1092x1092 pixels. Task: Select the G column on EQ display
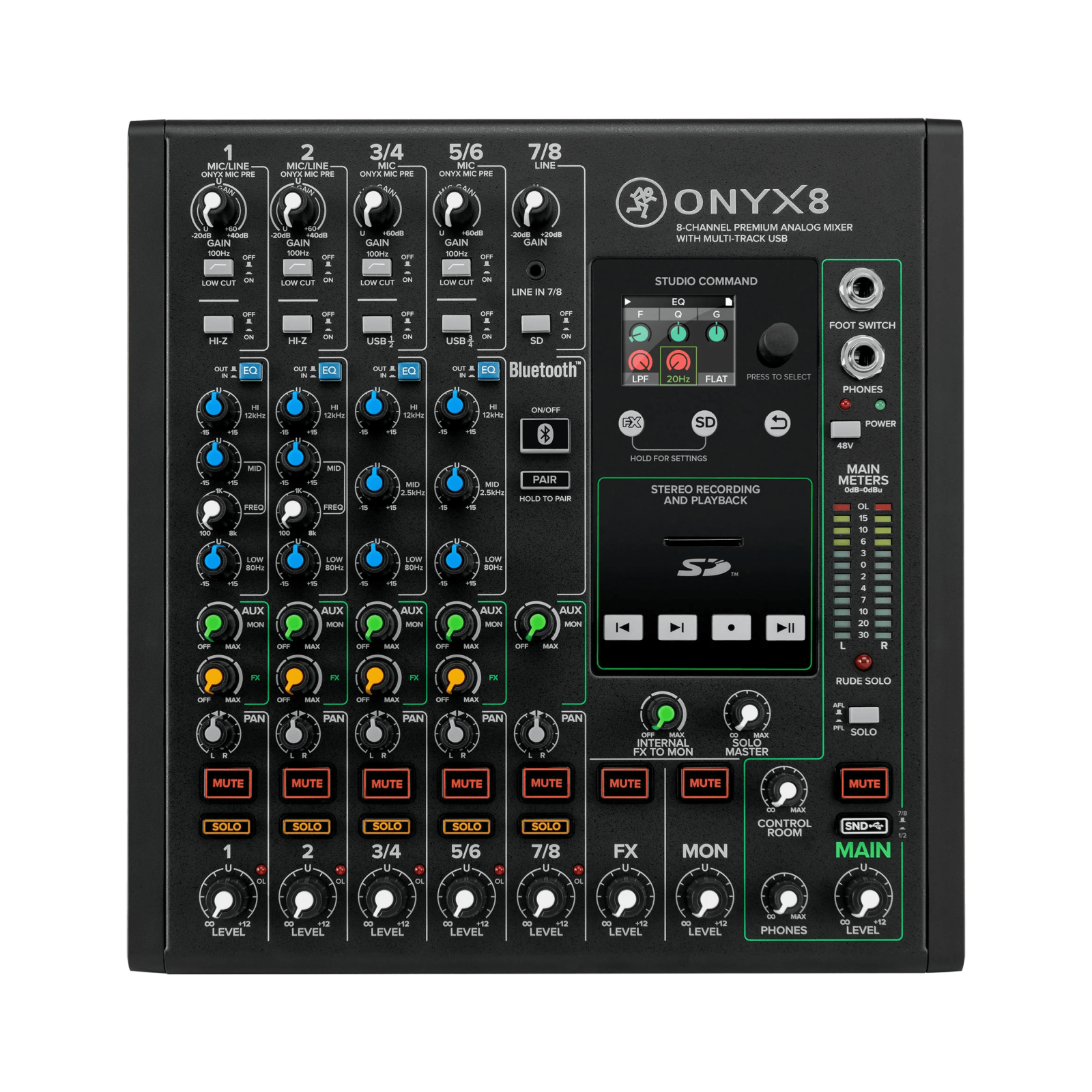(x=716, y=315)
